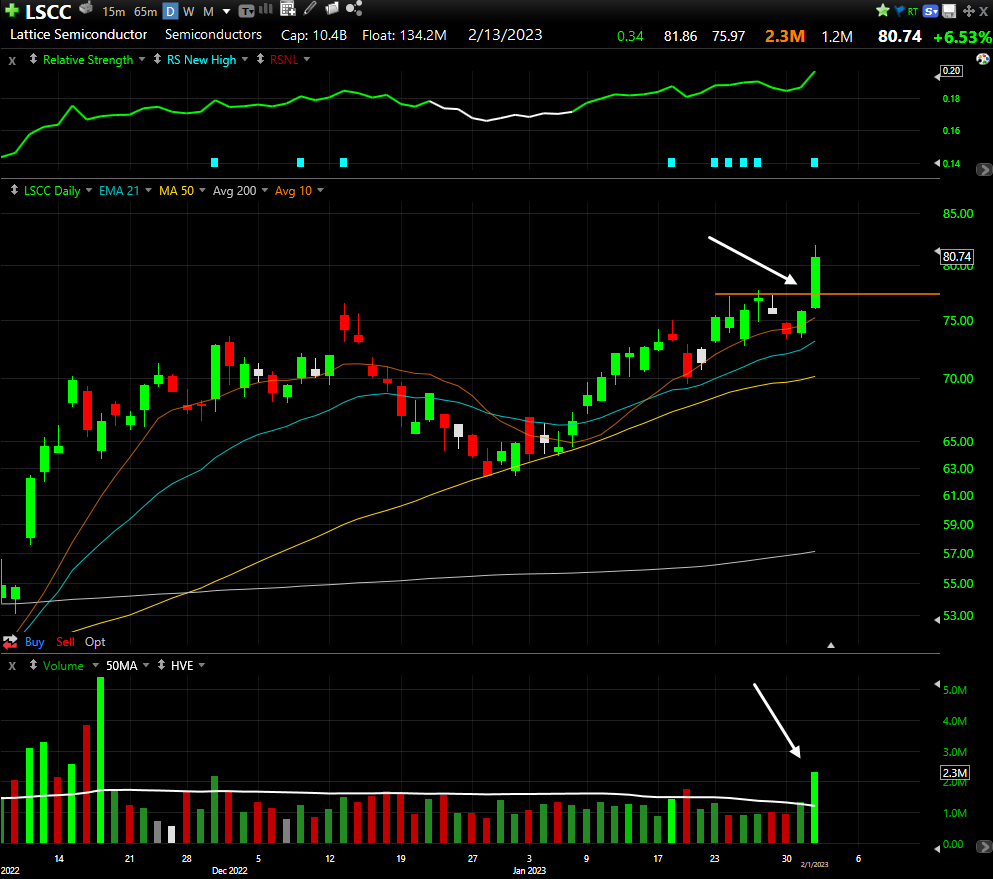Click the 2/13/2023 date text
The height and width of the screenshot is (879, 993).
click(505, 35)
